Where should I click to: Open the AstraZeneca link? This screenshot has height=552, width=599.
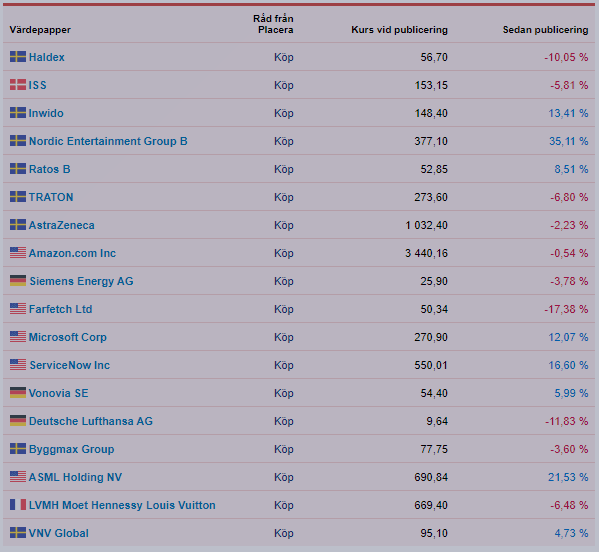[x=62, y=225]
